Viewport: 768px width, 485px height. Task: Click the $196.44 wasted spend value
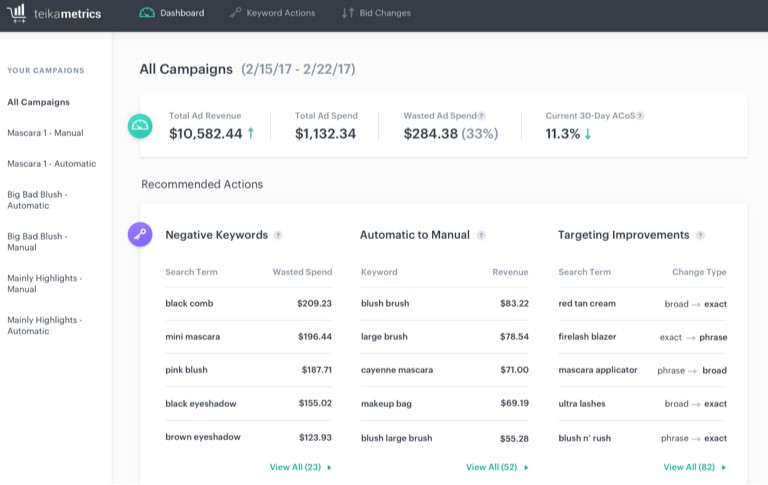click(x=315, y=337)
